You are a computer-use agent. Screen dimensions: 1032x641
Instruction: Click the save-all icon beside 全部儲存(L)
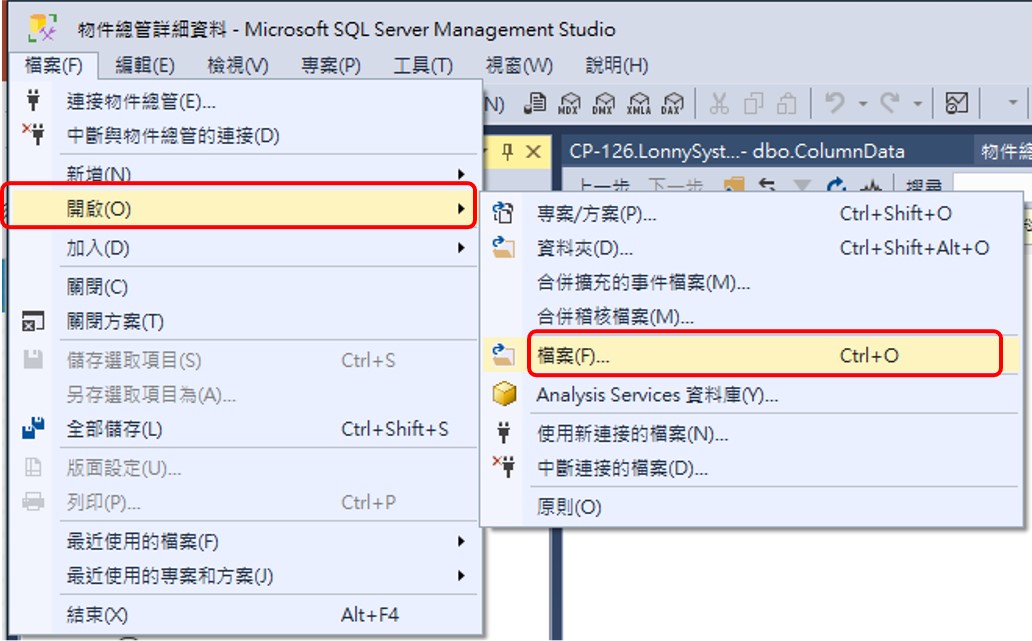point(33,428)
